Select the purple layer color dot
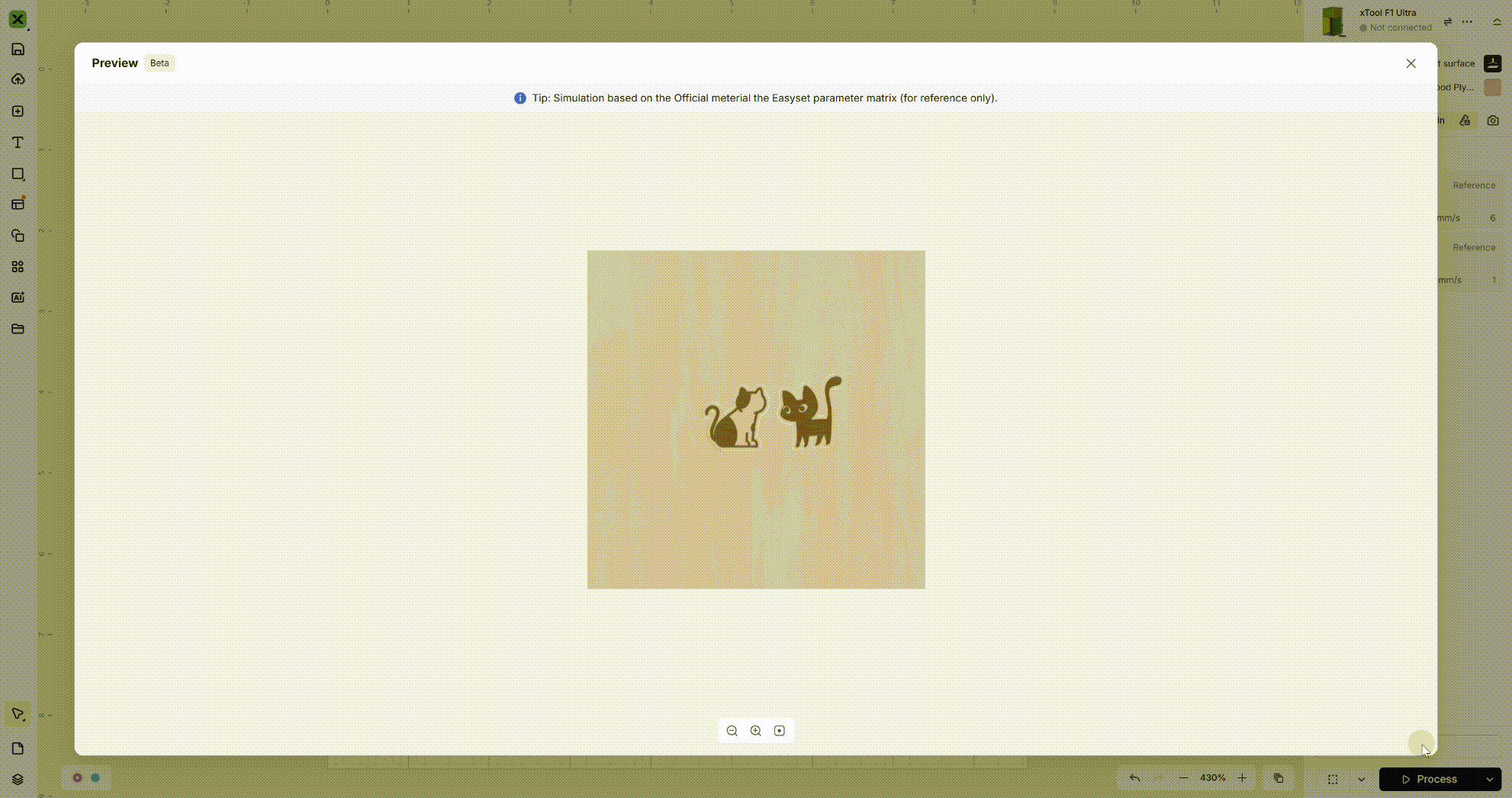 77,778
